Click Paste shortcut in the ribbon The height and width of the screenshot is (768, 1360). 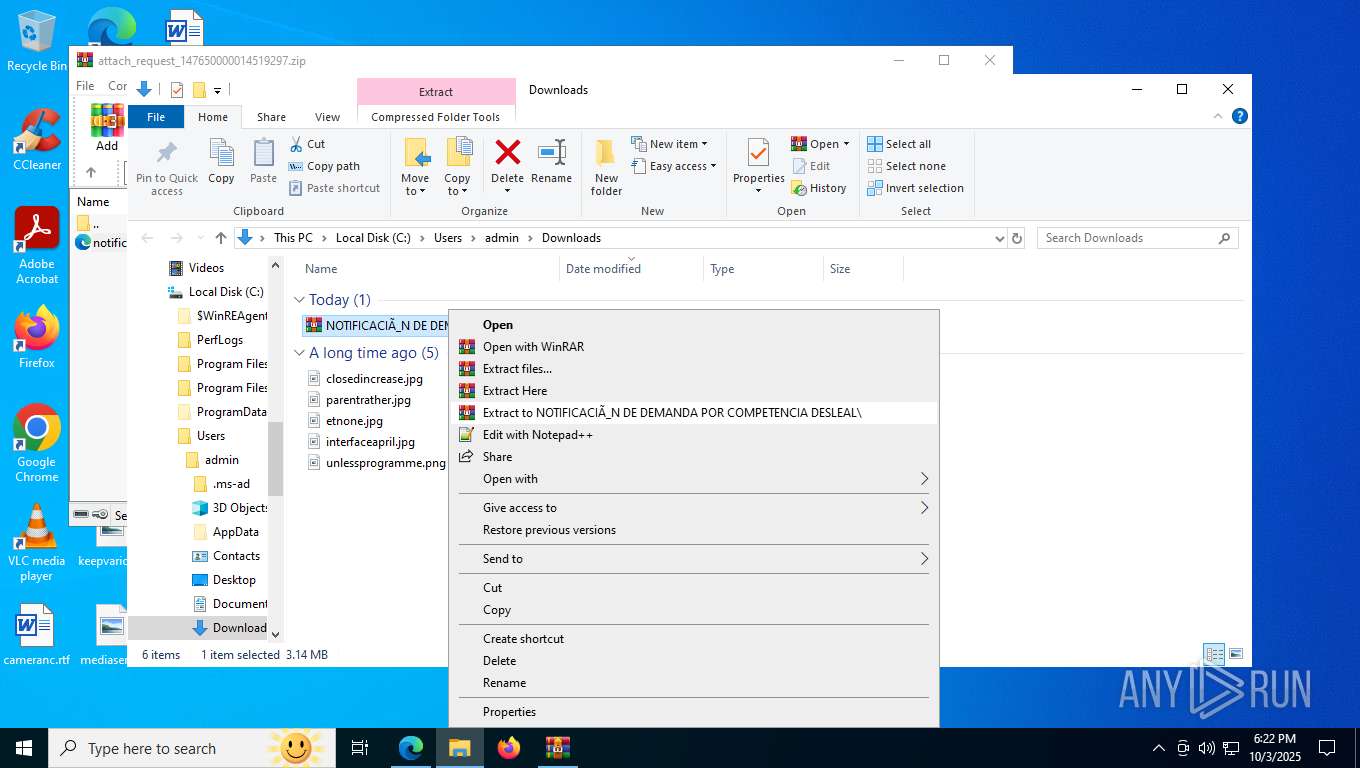334,188
